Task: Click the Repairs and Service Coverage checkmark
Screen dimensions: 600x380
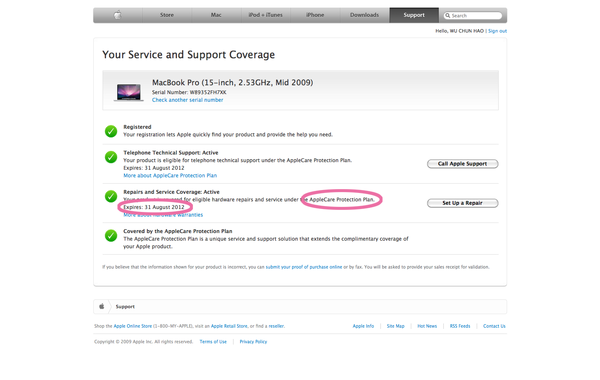Action: 111,196
